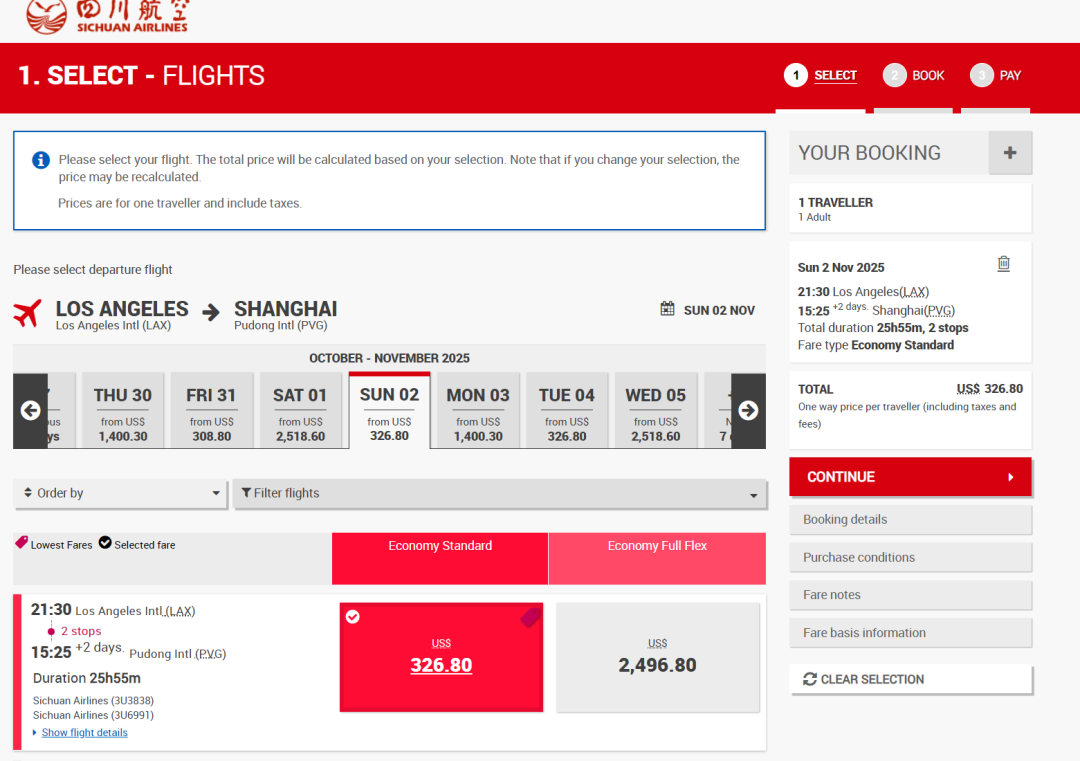Expand Show flight details
The width and height of the screenshot is (1080, 761).
[84, 733]
